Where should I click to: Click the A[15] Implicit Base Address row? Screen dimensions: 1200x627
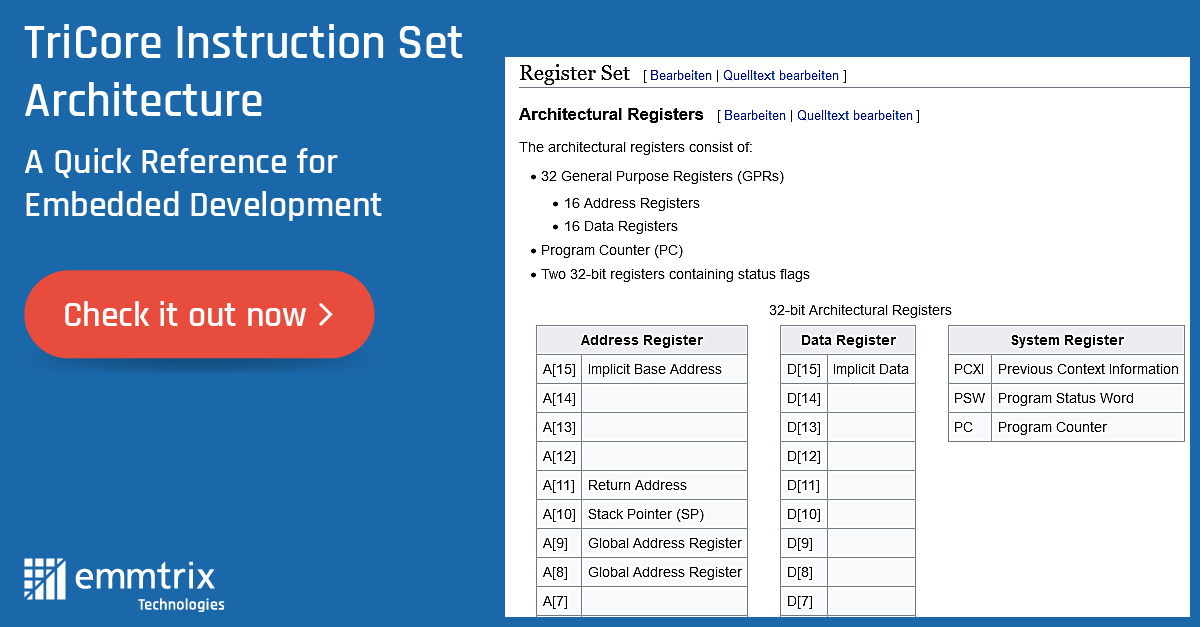click(642, 369)
